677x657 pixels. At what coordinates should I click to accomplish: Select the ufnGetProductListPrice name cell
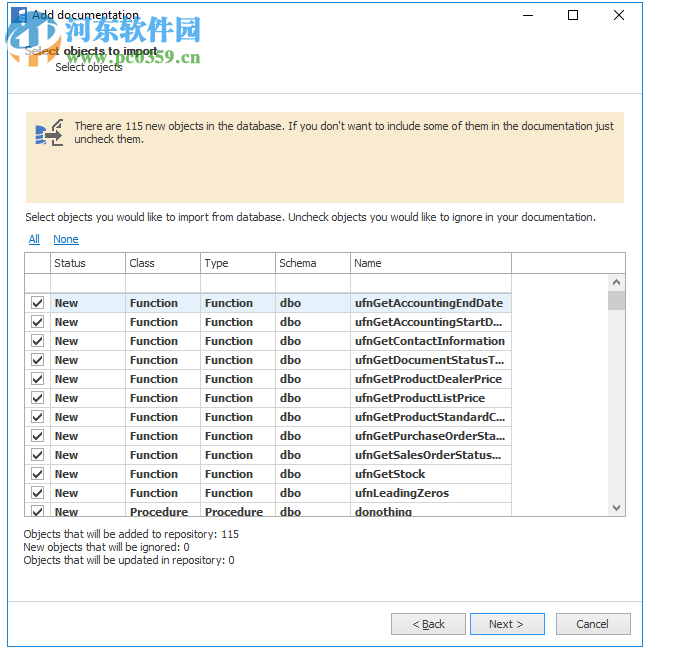click(431, 398)
